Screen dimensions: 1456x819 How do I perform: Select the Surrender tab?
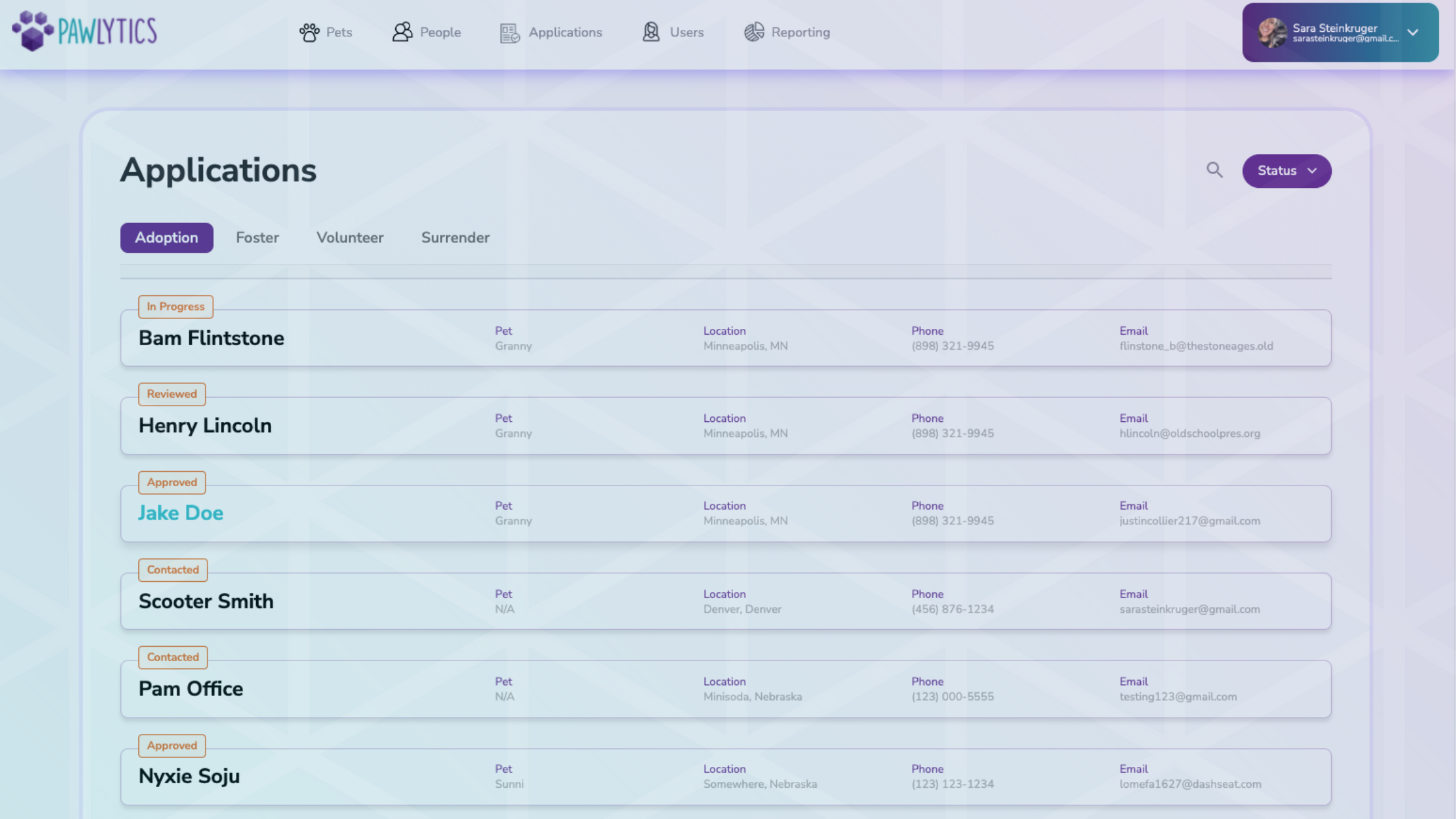pos(455,238)
